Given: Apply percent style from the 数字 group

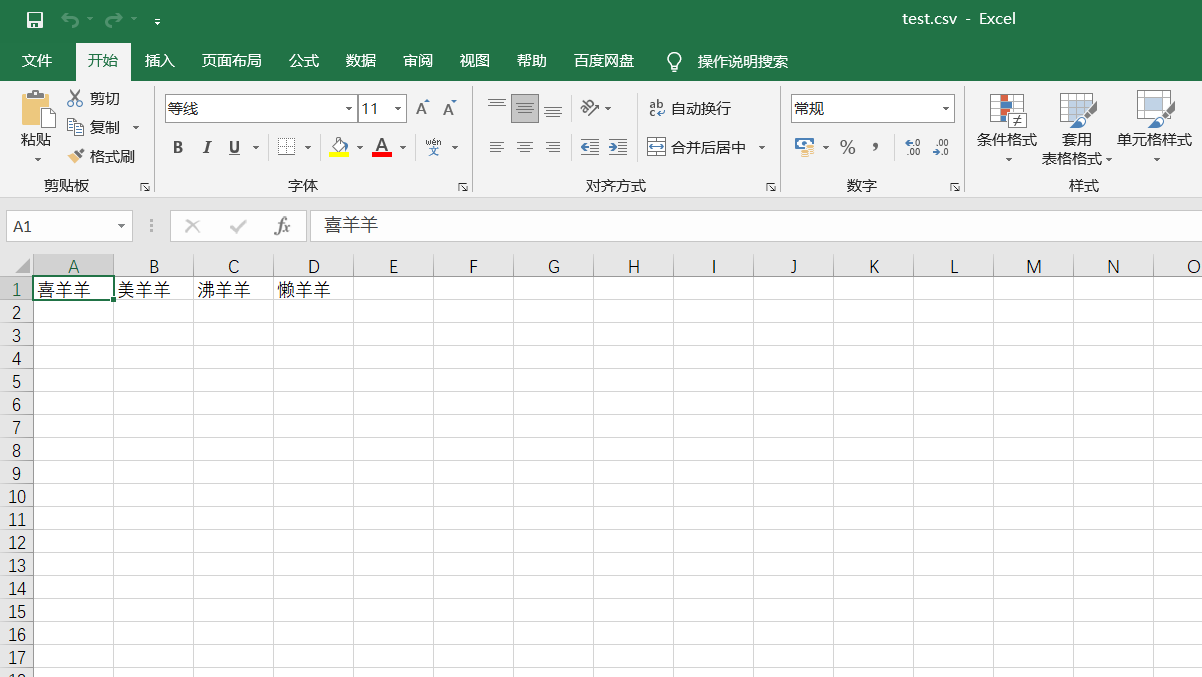Looking at the screenshot, I should click(x=847, y=147).
